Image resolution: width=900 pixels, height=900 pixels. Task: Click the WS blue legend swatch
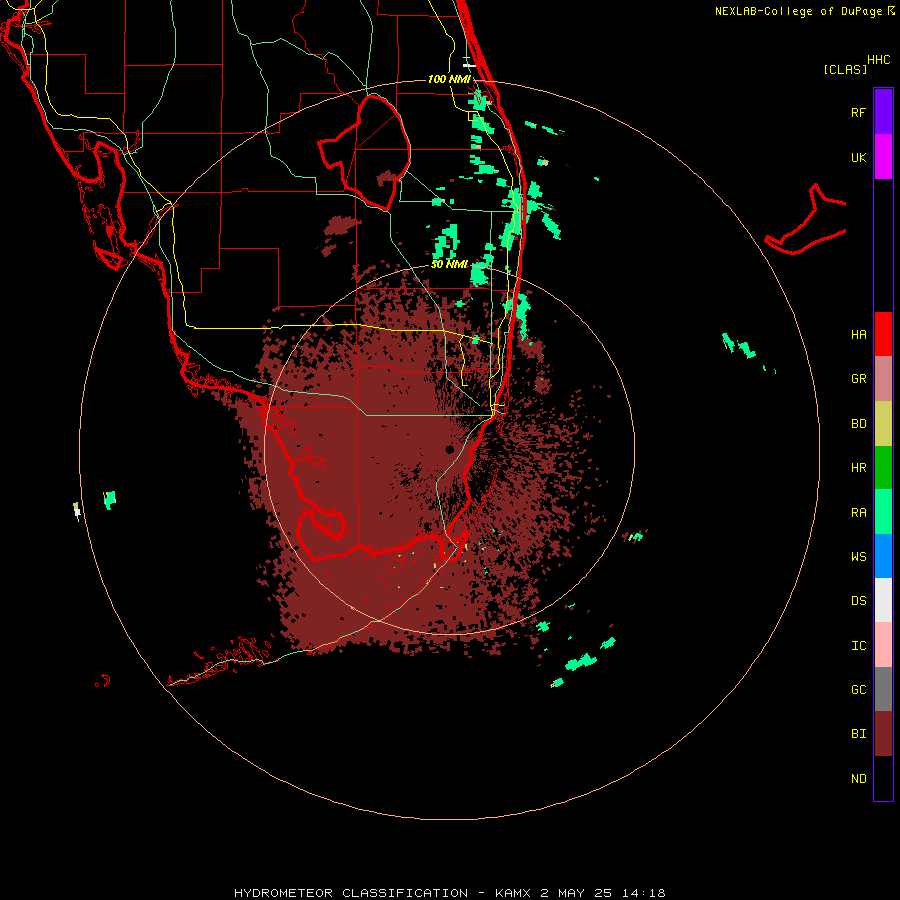tap(883, 556)
